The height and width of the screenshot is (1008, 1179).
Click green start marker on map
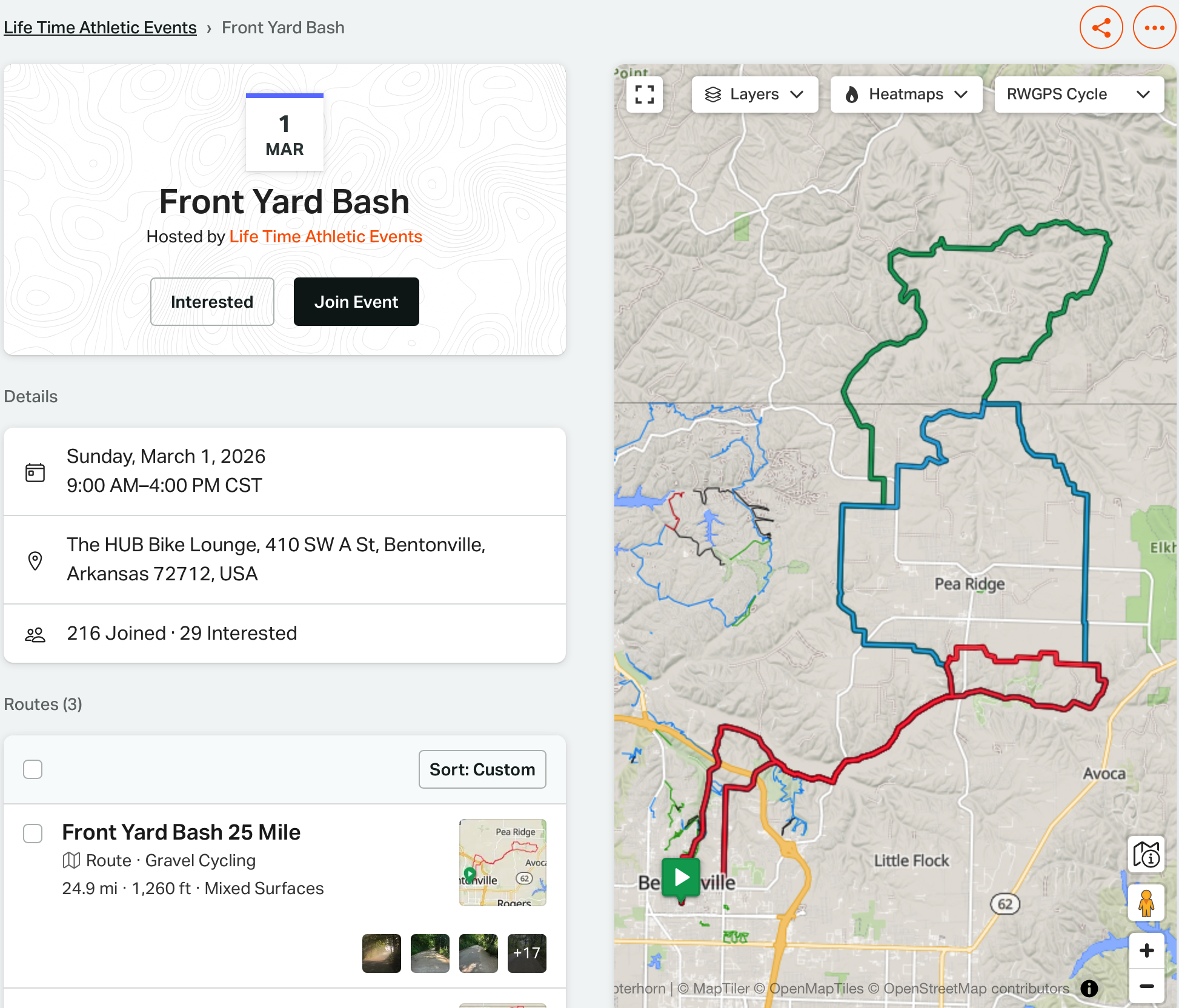pyautogui.click(x=682, y=877)
